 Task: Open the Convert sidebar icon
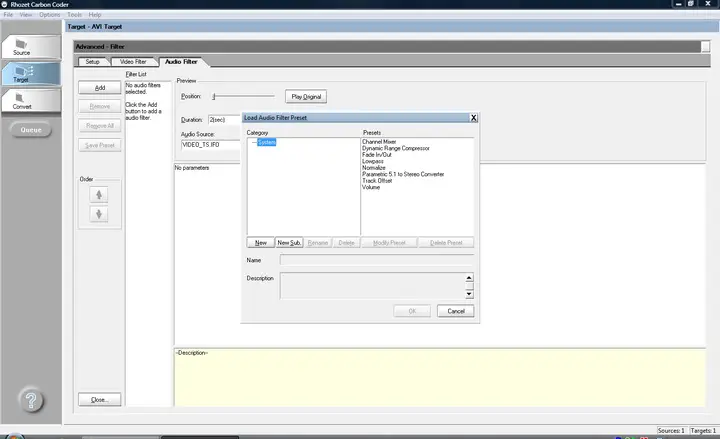point(30,101)
